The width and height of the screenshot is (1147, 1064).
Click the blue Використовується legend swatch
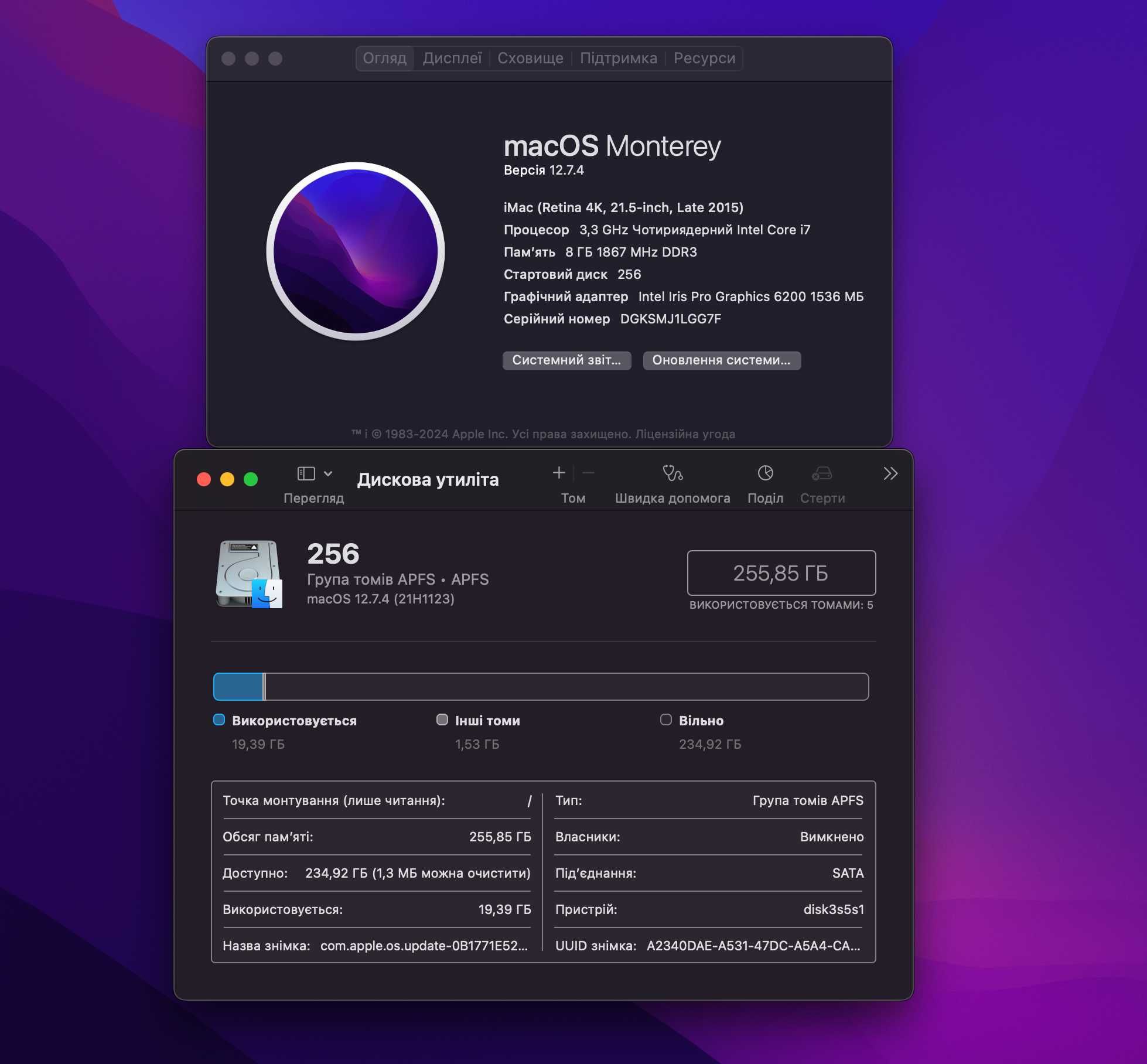click(219, 719)
